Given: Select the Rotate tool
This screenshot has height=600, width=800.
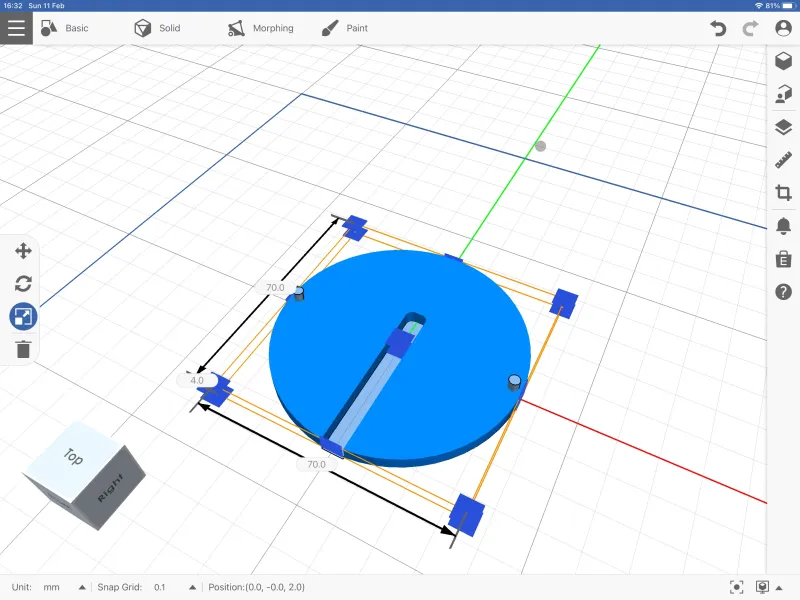Looking at the screenshot, I should pos(23,283).
